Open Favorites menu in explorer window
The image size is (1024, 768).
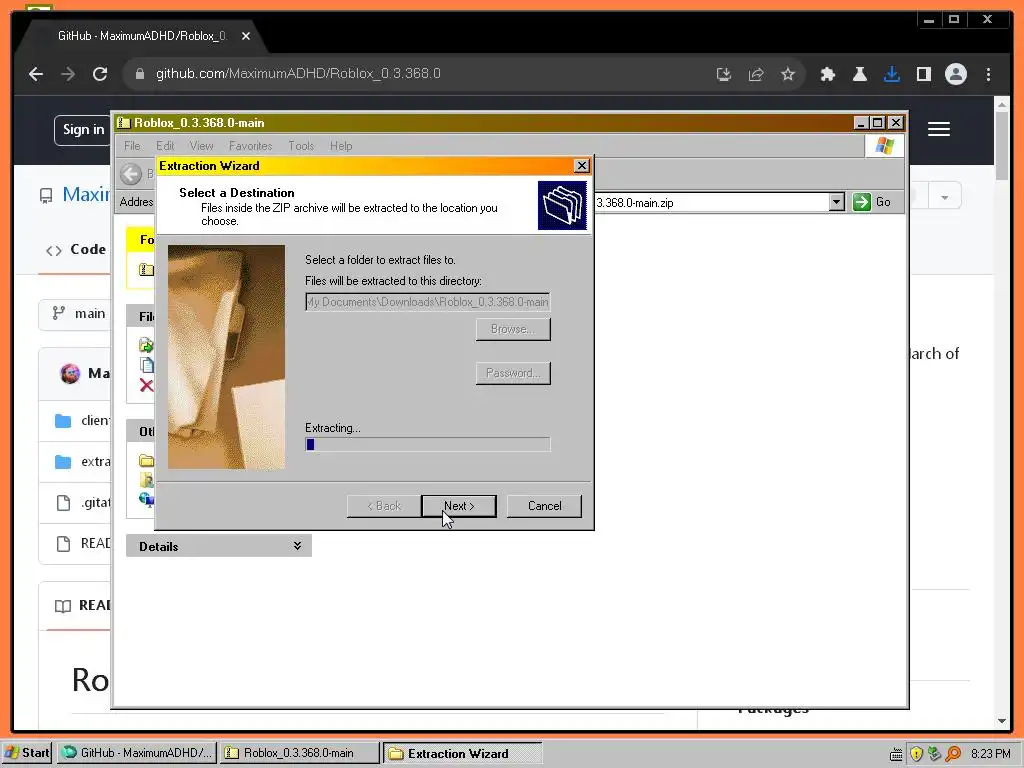[250, 146]
